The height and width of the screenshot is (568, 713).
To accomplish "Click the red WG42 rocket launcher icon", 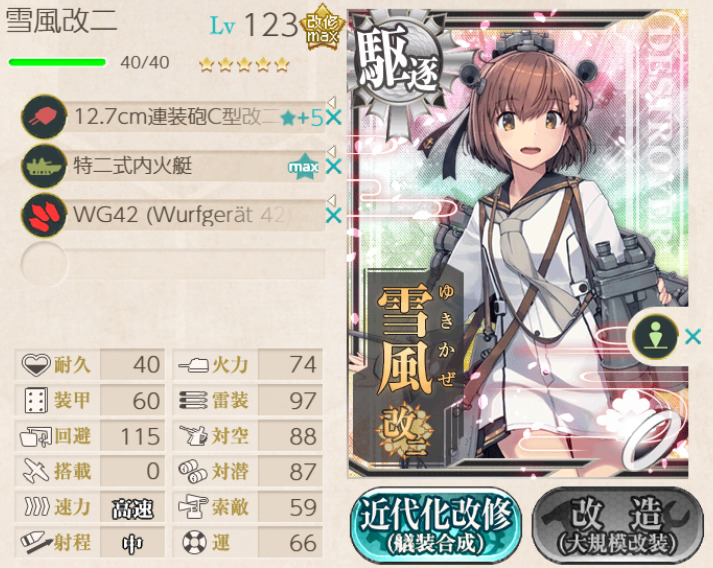I will pos(44,215).
